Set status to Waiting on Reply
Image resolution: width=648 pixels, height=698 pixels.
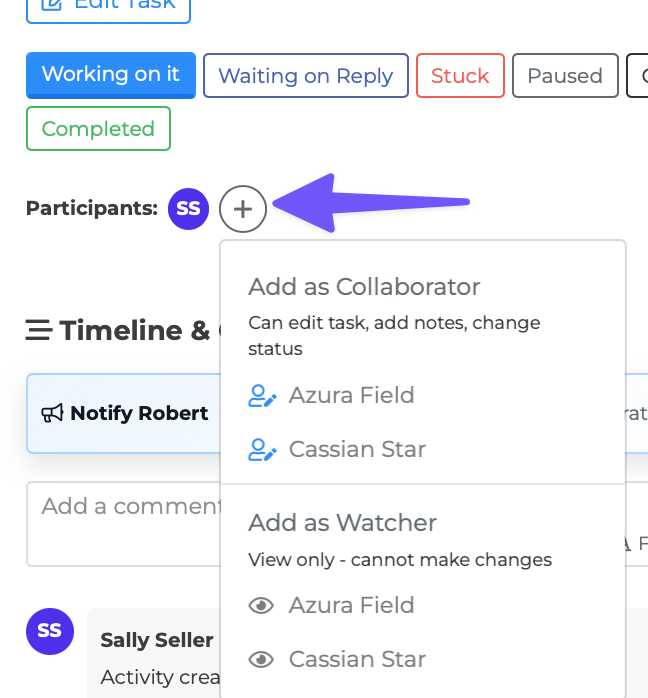305,76
